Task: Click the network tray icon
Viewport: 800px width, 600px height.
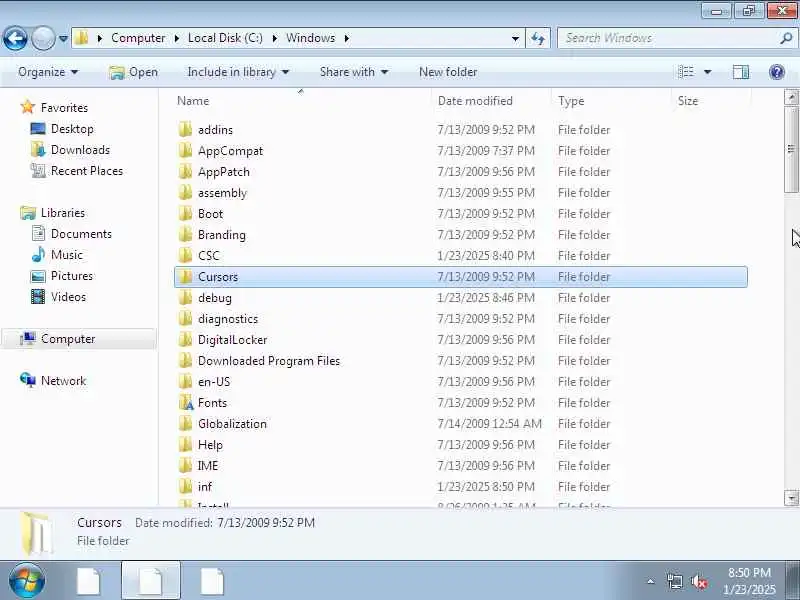Action: (x=674, y=581)
